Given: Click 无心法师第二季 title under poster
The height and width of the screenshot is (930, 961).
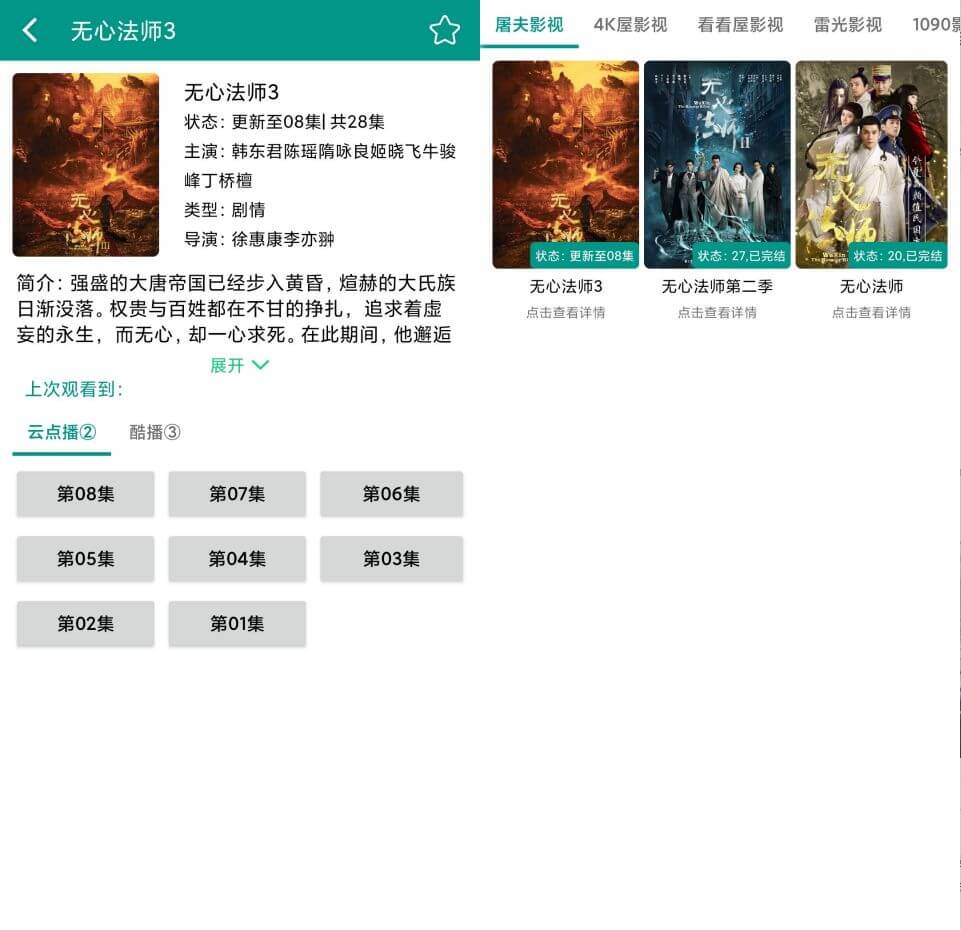Looking at the screenshot, I should click(717, 286).
